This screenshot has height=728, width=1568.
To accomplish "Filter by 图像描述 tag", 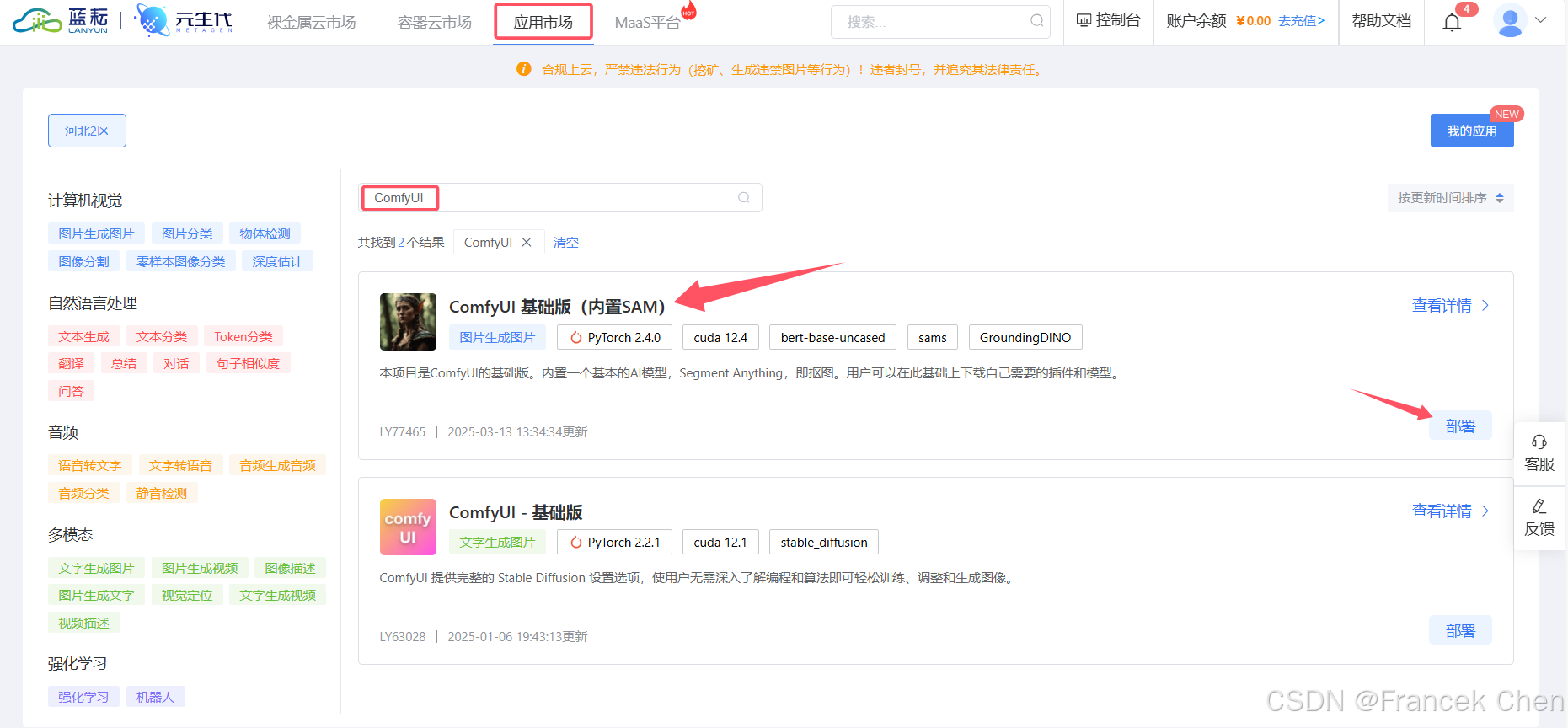I will 290,568.
